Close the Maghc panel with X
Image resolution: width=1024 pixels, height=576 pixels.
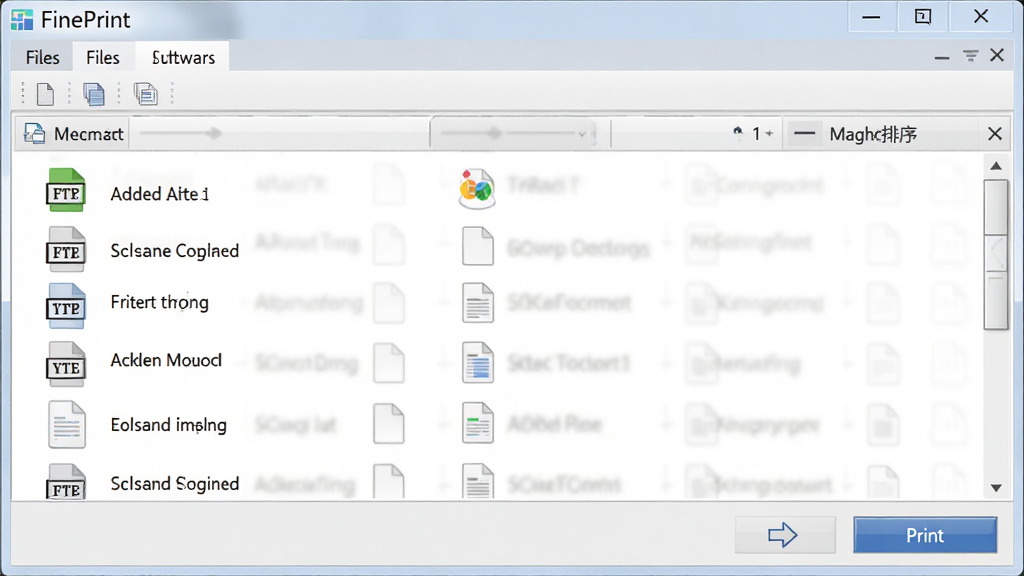pyautogui.click(x=995, y=134)
